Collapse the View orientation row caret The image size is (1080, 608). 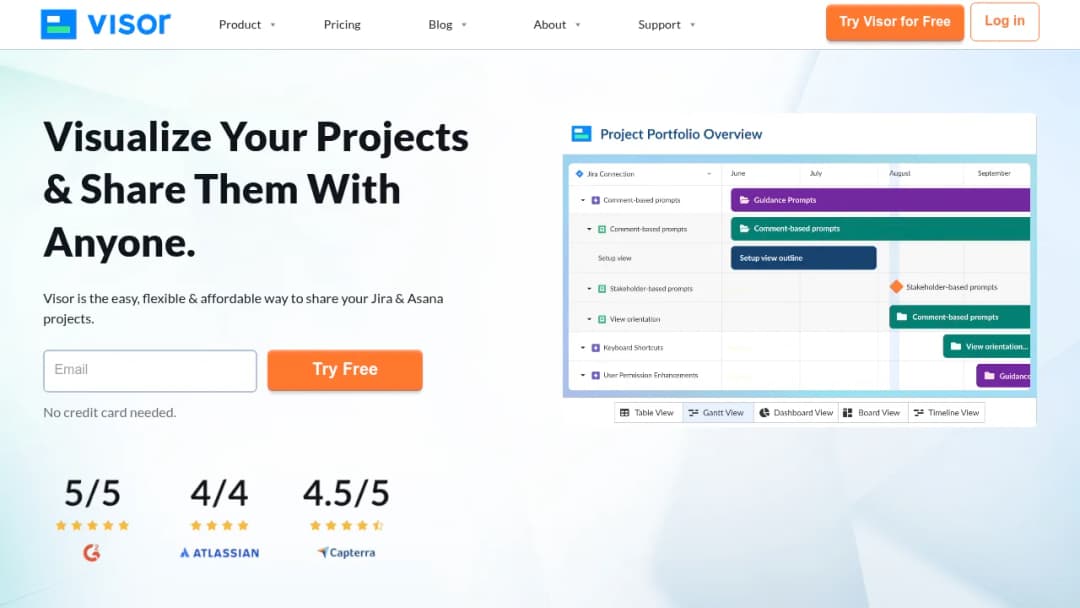click(x=589, y=319)
